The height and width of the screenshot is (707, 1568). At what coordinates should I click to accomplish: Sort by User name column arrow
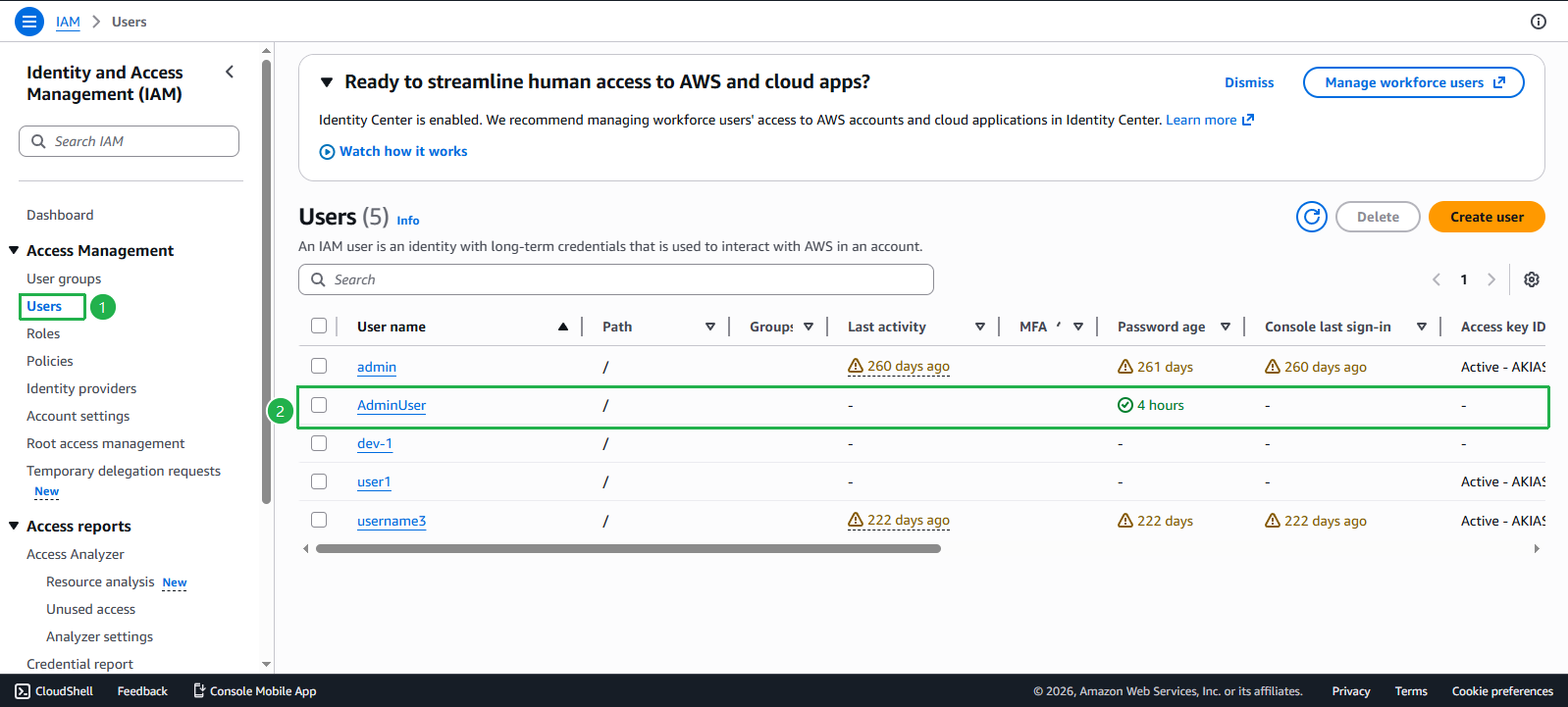point(563,327)
